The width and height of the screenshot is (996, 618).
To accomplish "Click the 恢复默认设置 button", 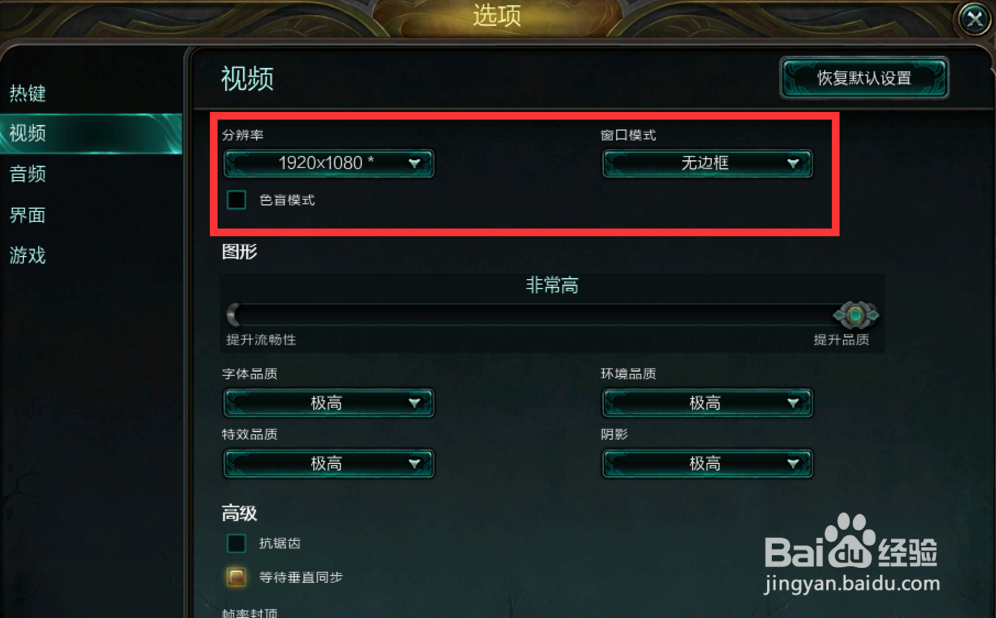I will click(x=865, y=78).
